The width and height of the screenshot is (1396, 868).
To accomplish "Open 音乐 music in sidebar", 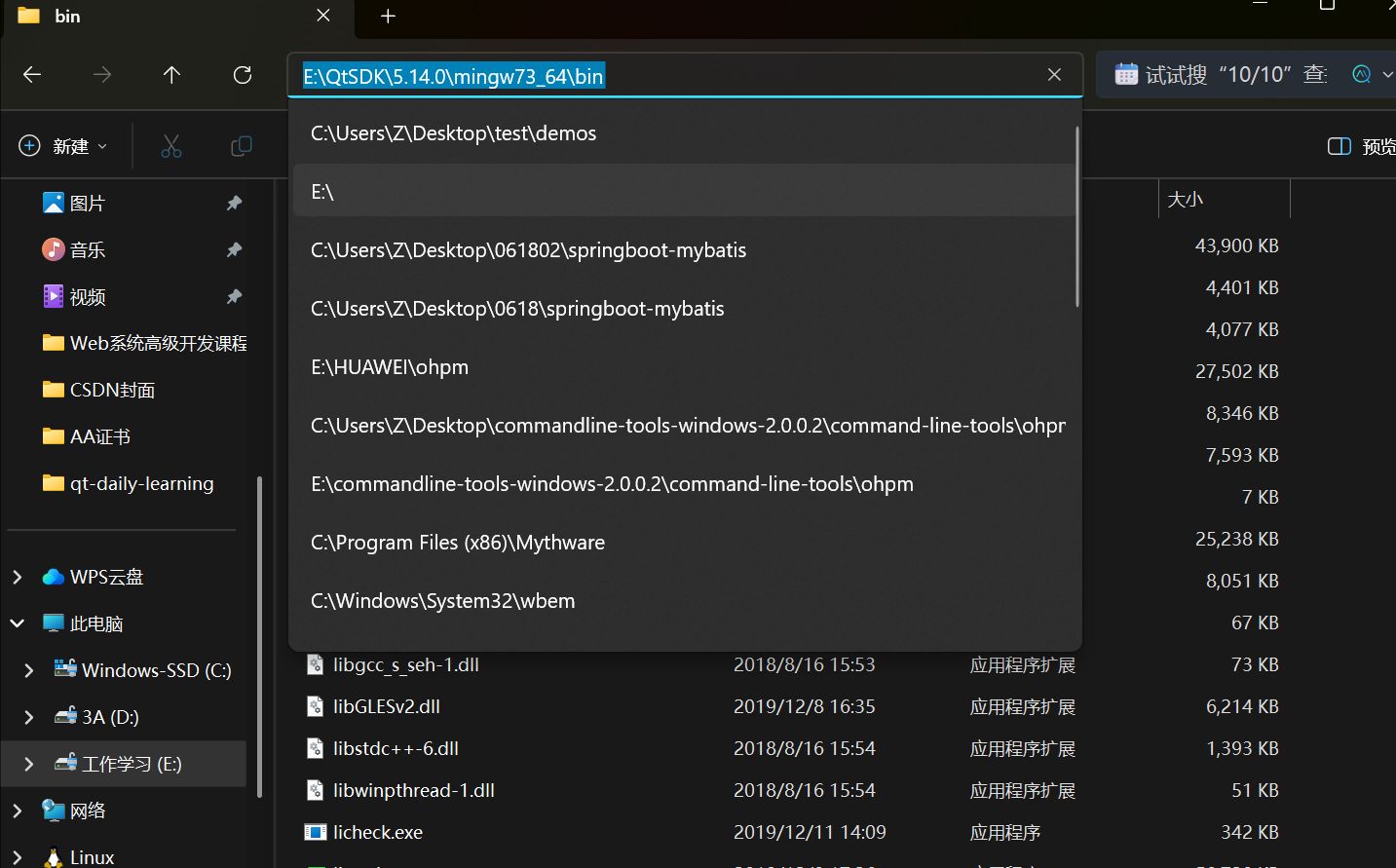I will tap(74, 249).
